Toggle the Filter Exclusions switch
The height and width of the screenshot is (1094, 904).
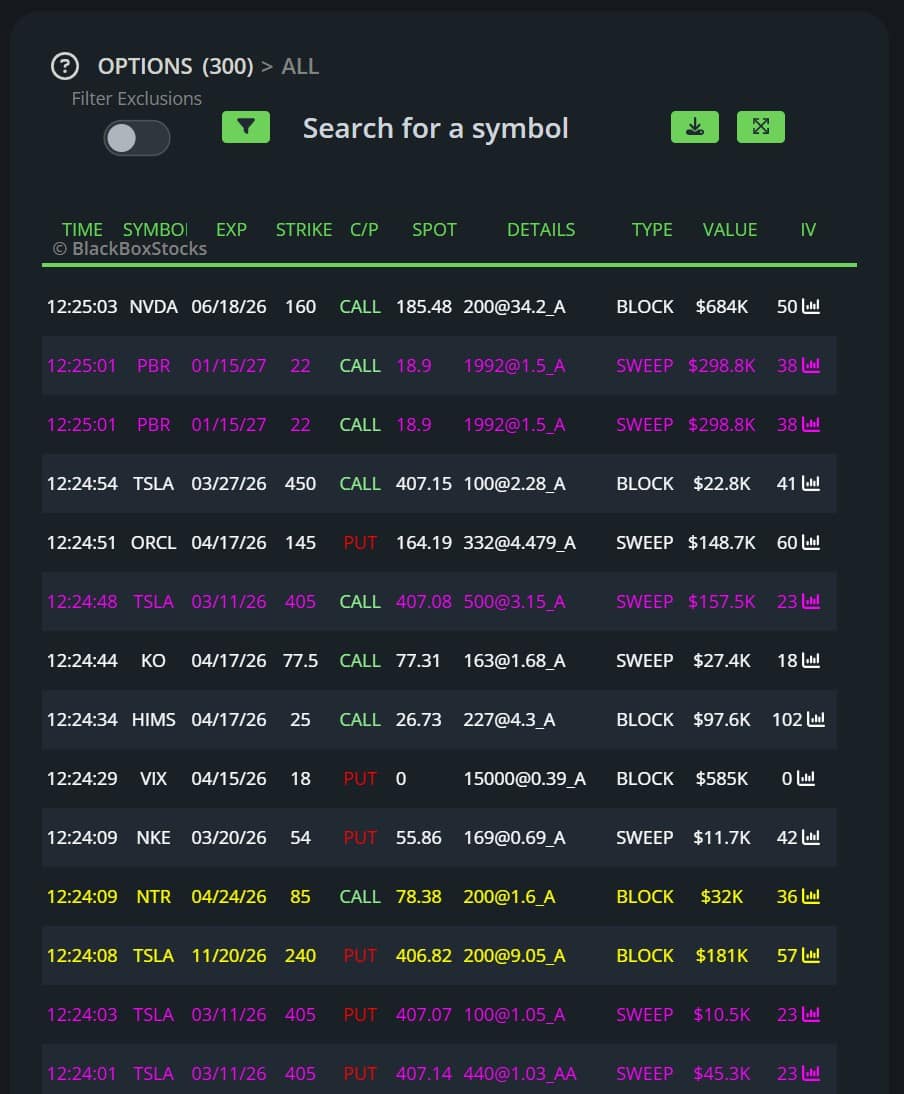(x=136, y=138)
